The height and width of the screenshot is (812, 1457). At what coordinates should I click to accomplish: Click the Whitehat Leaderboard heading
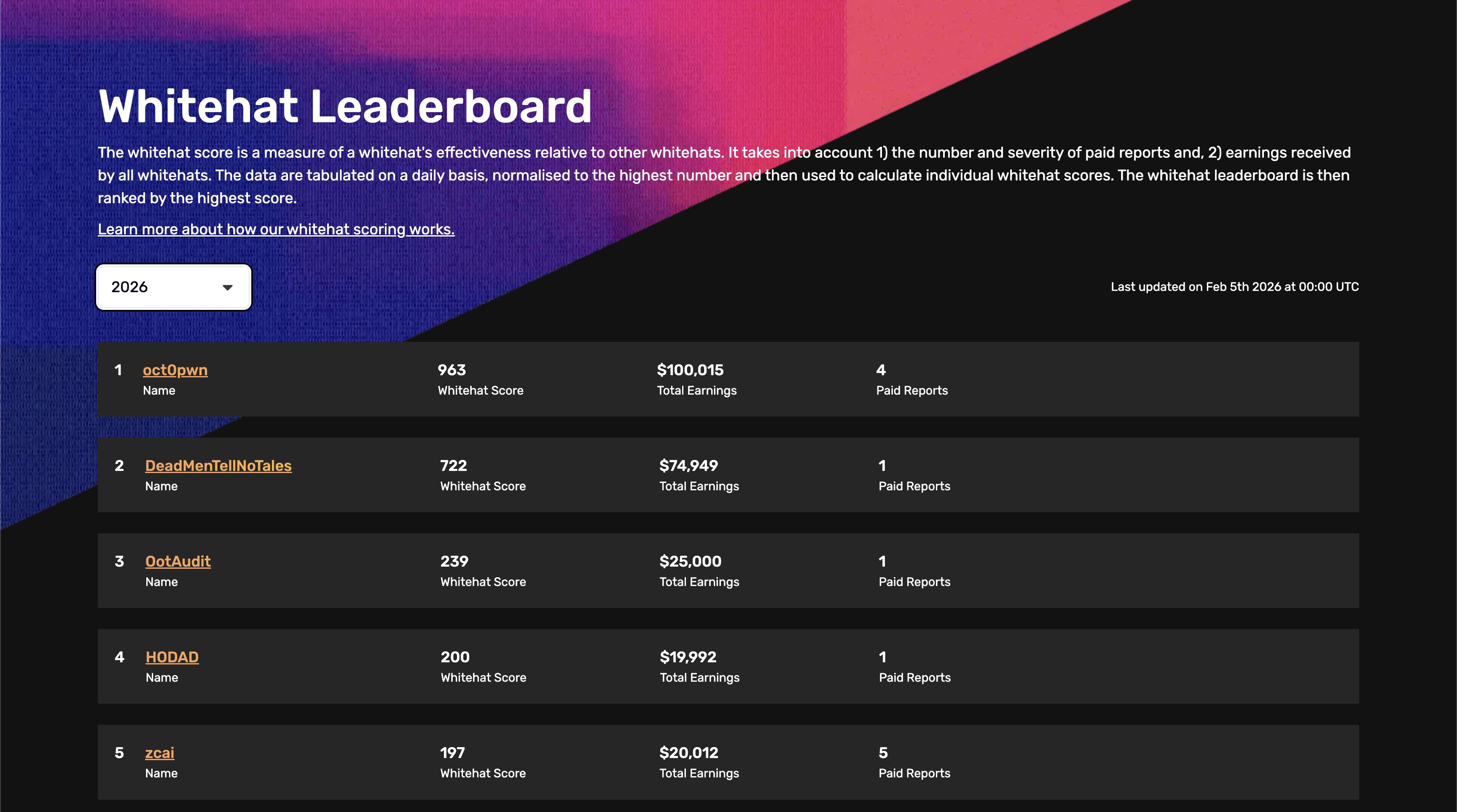[x=345, y=106]
